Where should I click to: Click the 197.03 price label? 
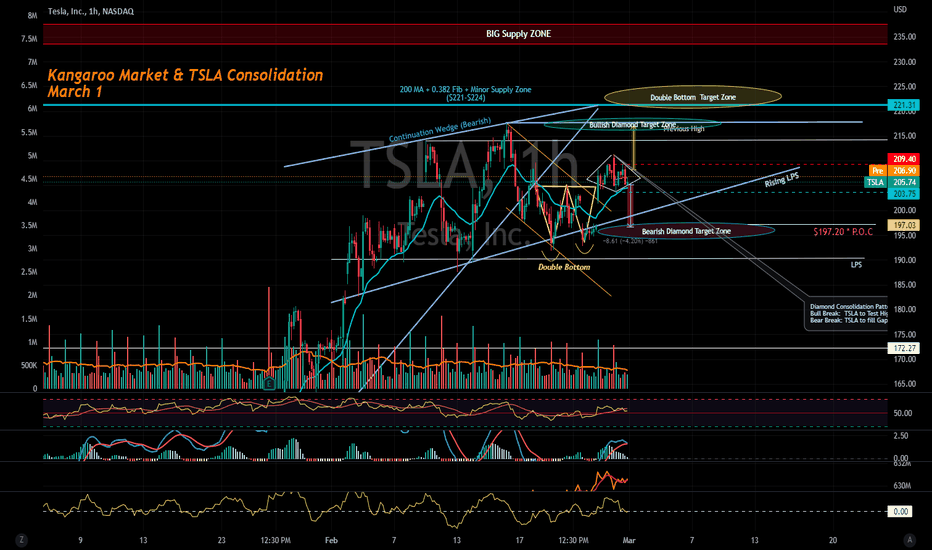pos(903,225)
